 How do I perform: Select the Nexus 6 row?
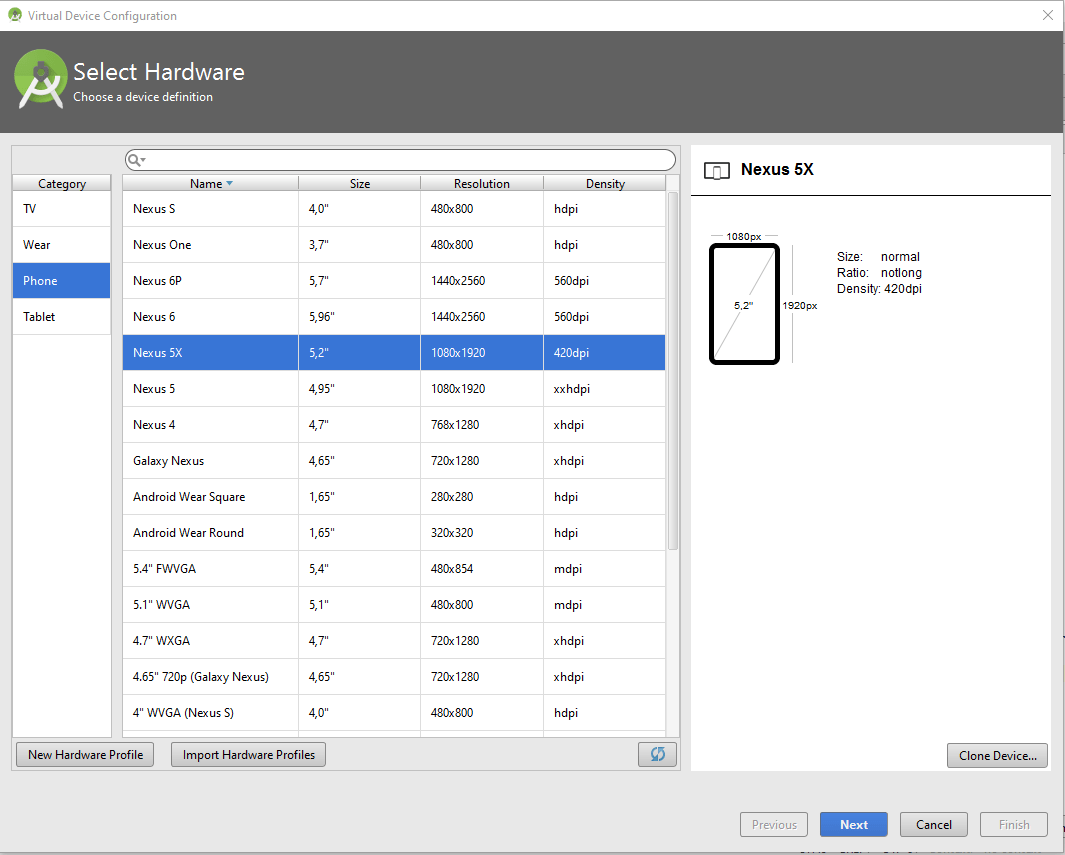pos(394,316)
